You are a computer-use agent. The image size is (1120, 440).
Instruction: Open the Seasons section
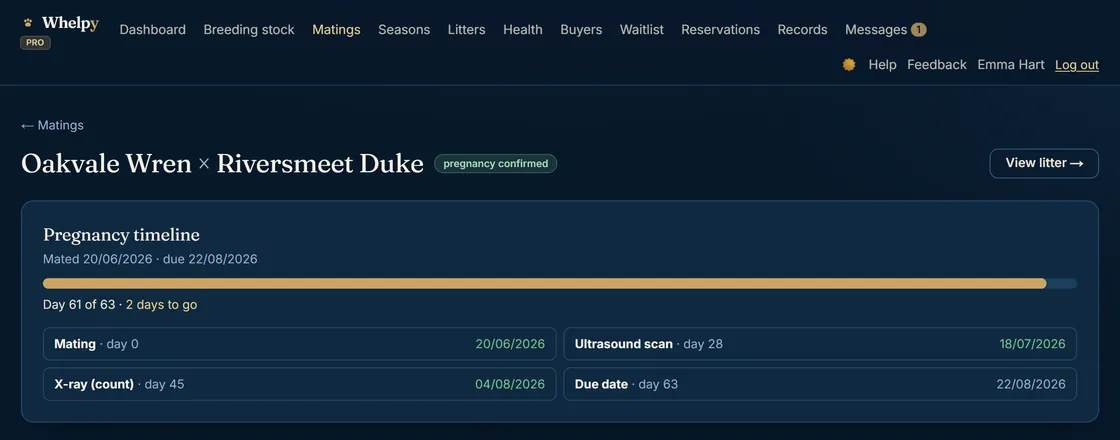404,30
